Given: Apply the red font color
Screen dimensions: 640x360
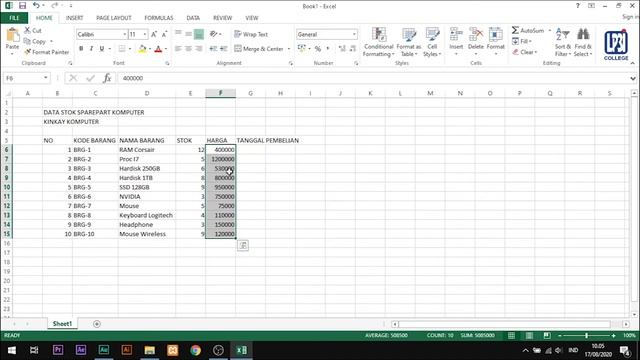Looking at the screenshot, I should point(158,49).
